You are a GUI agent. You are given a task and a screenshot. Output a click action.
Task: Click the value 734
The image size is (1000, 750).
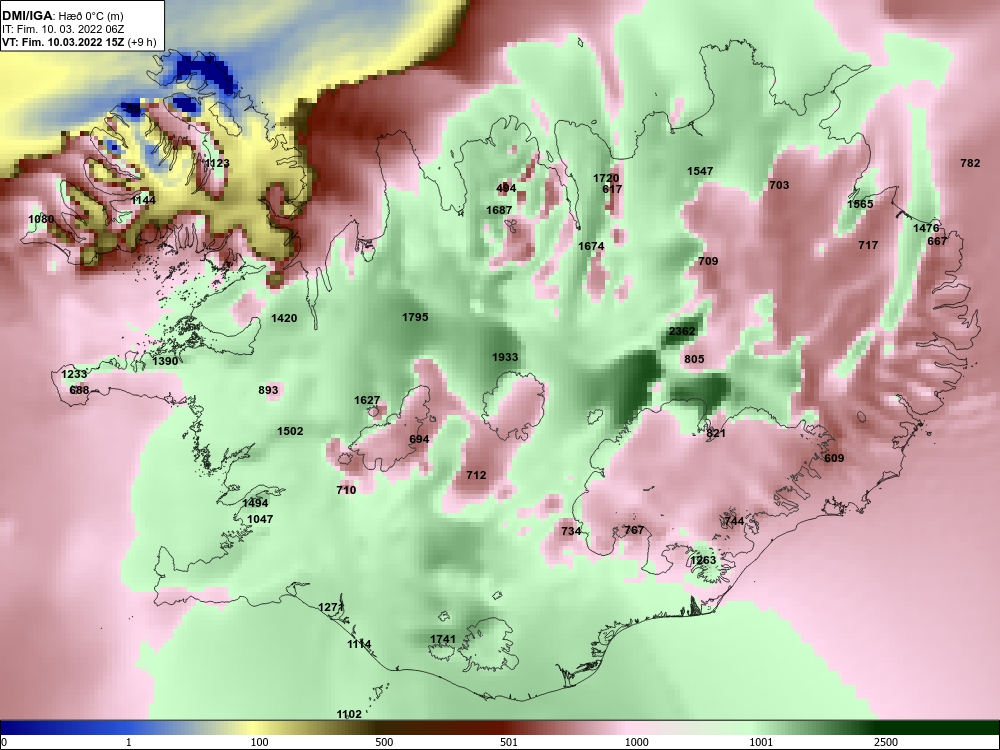pyautogui.click(x=571, y=531)
